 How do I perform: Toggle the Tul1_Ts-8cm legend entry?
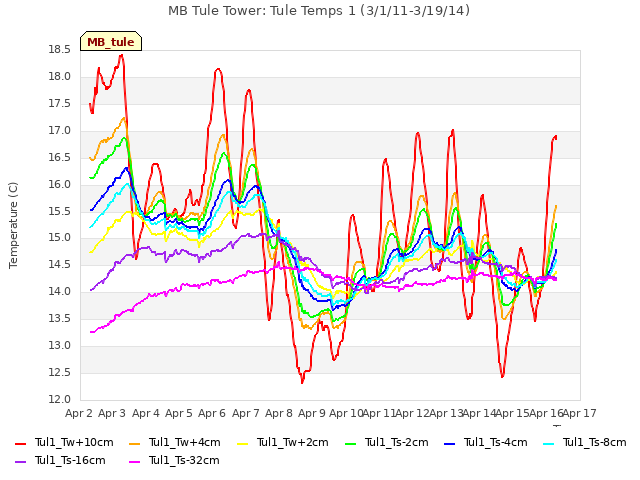584,442
